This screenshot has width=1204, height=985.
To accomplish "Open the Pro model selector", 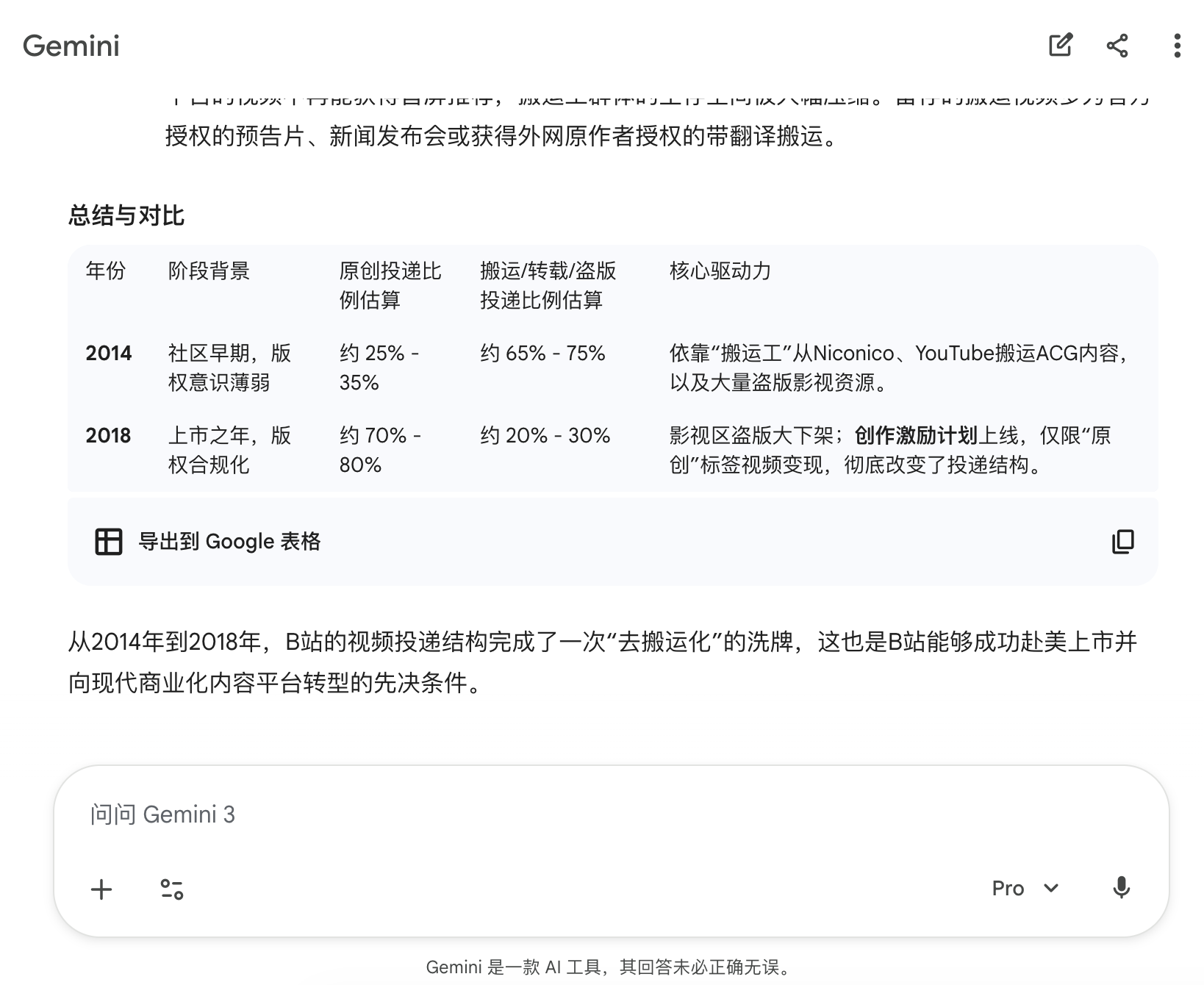I will 1008,888.
